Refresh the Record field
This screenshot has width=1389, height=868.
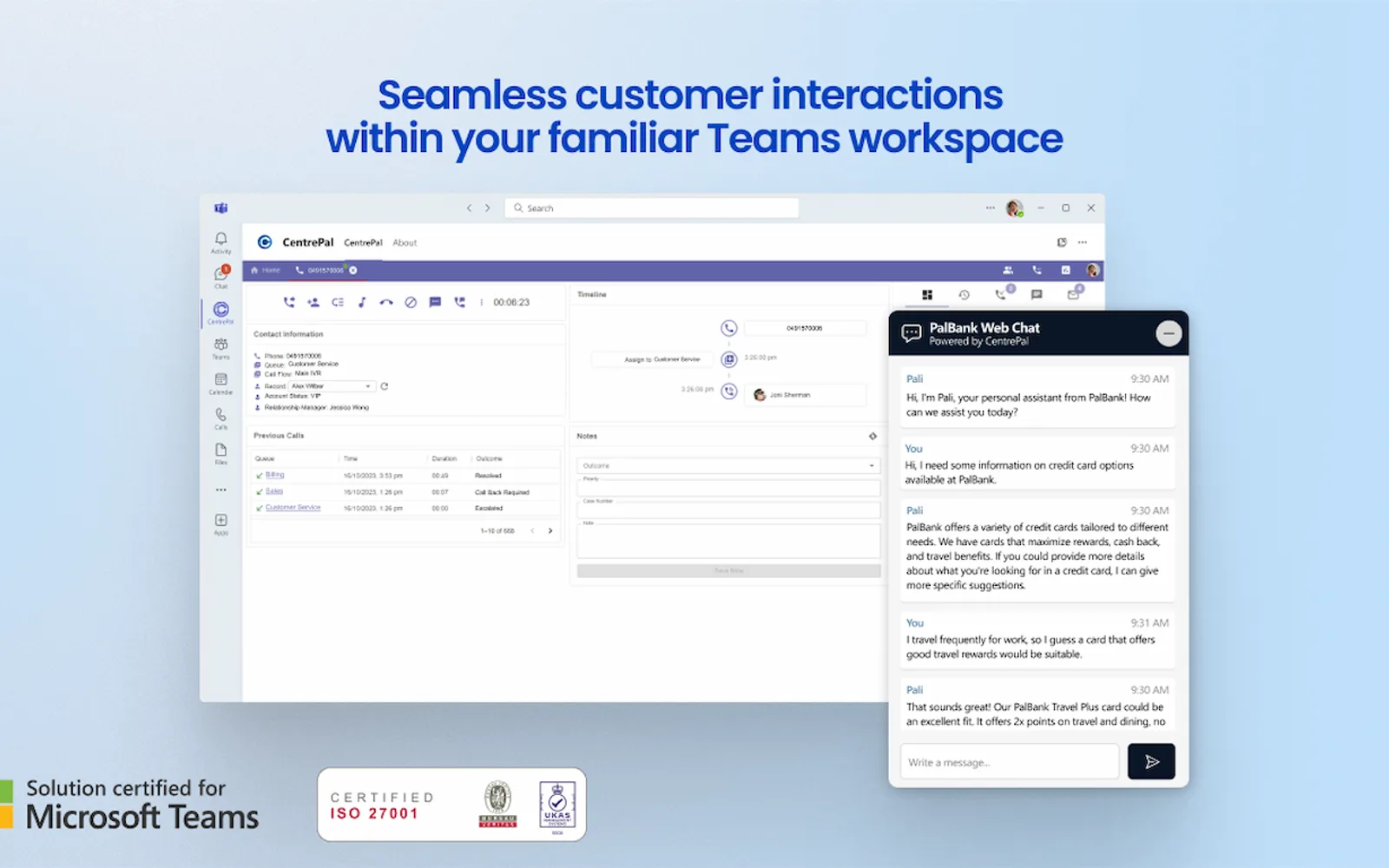(385, 386)
